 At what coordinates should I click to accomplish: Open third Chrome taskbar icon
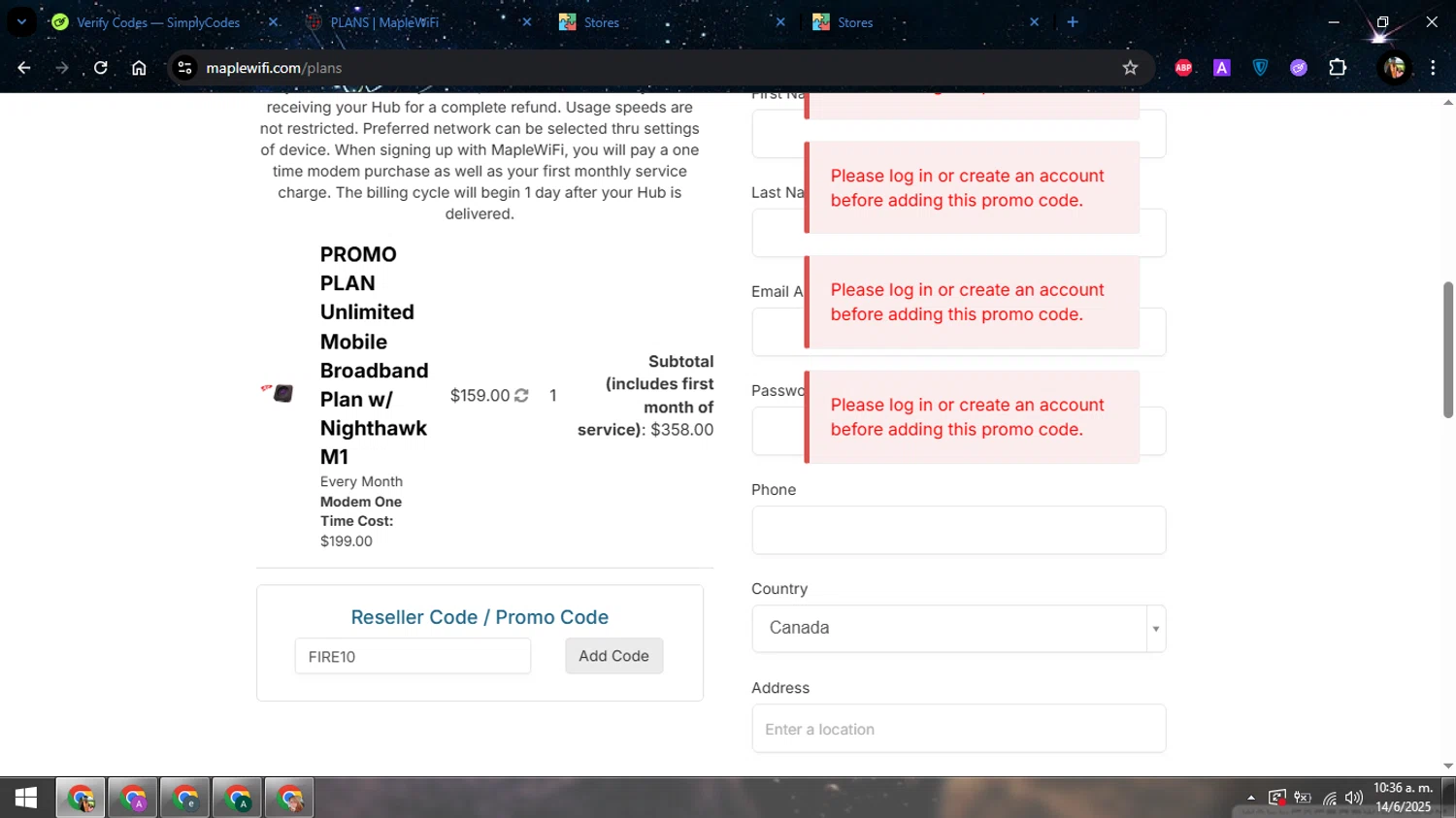(185, 799)
